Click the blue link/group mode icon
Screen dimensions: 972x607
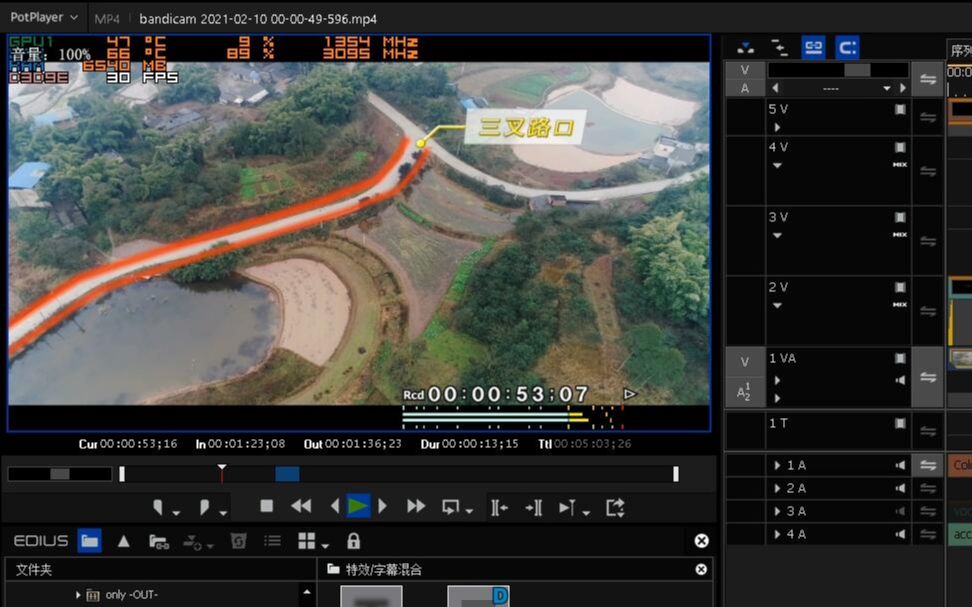point(813,47)
